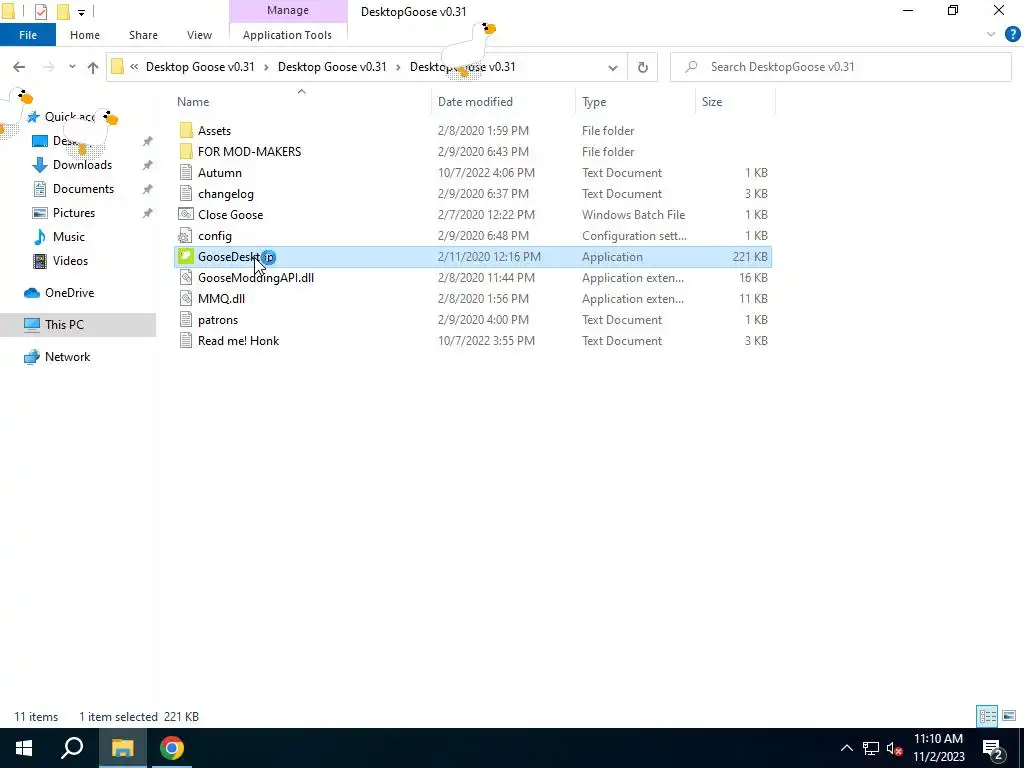Open the Assets folder icon
The height and width of the screenshot is (768, 1024).
point(186,131)
